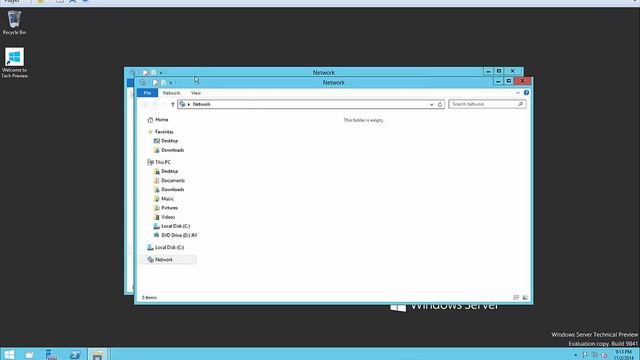
Task: Switch to Details view in status bar
Action: click(516, 298)
